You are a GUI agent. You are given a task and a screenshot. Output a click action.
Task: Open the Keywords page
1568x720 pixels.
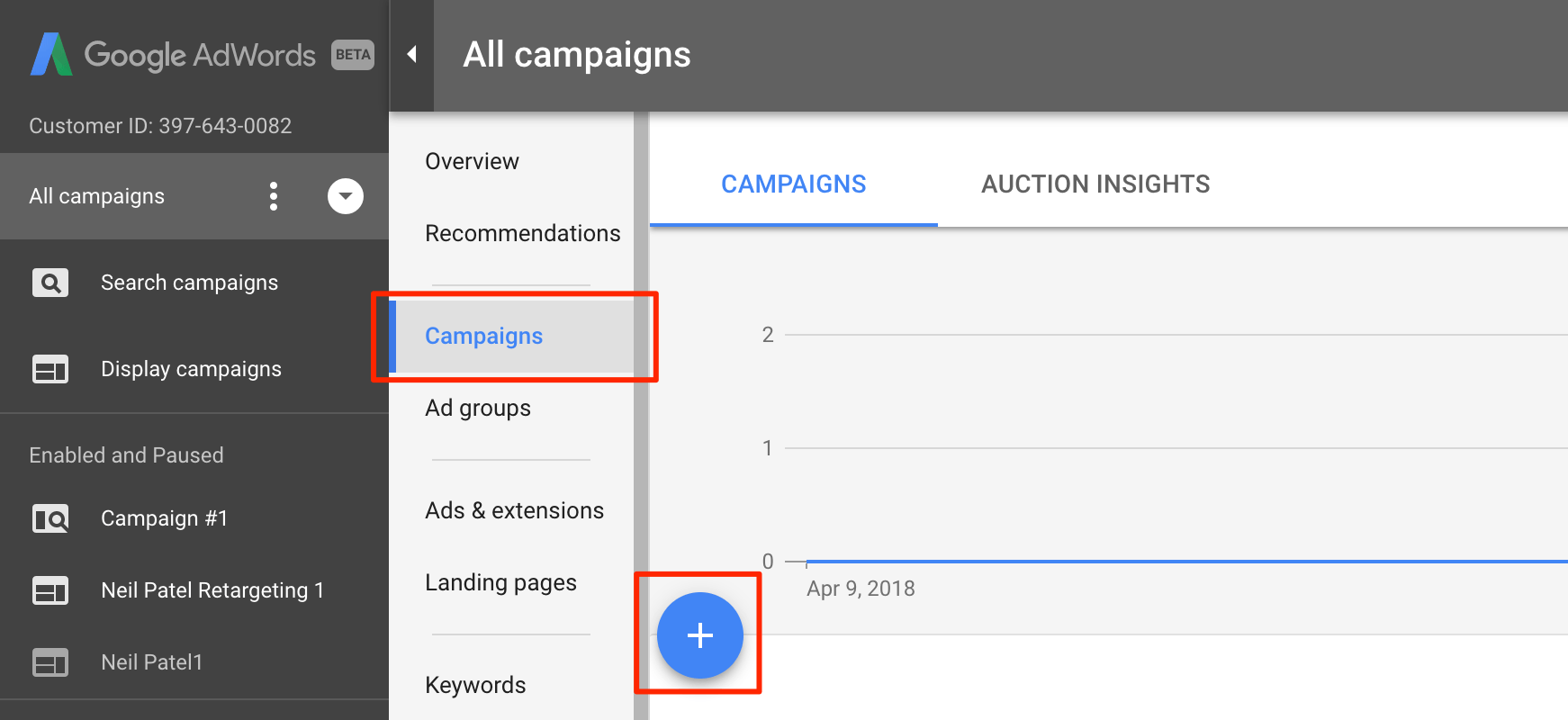coord(475,685)
